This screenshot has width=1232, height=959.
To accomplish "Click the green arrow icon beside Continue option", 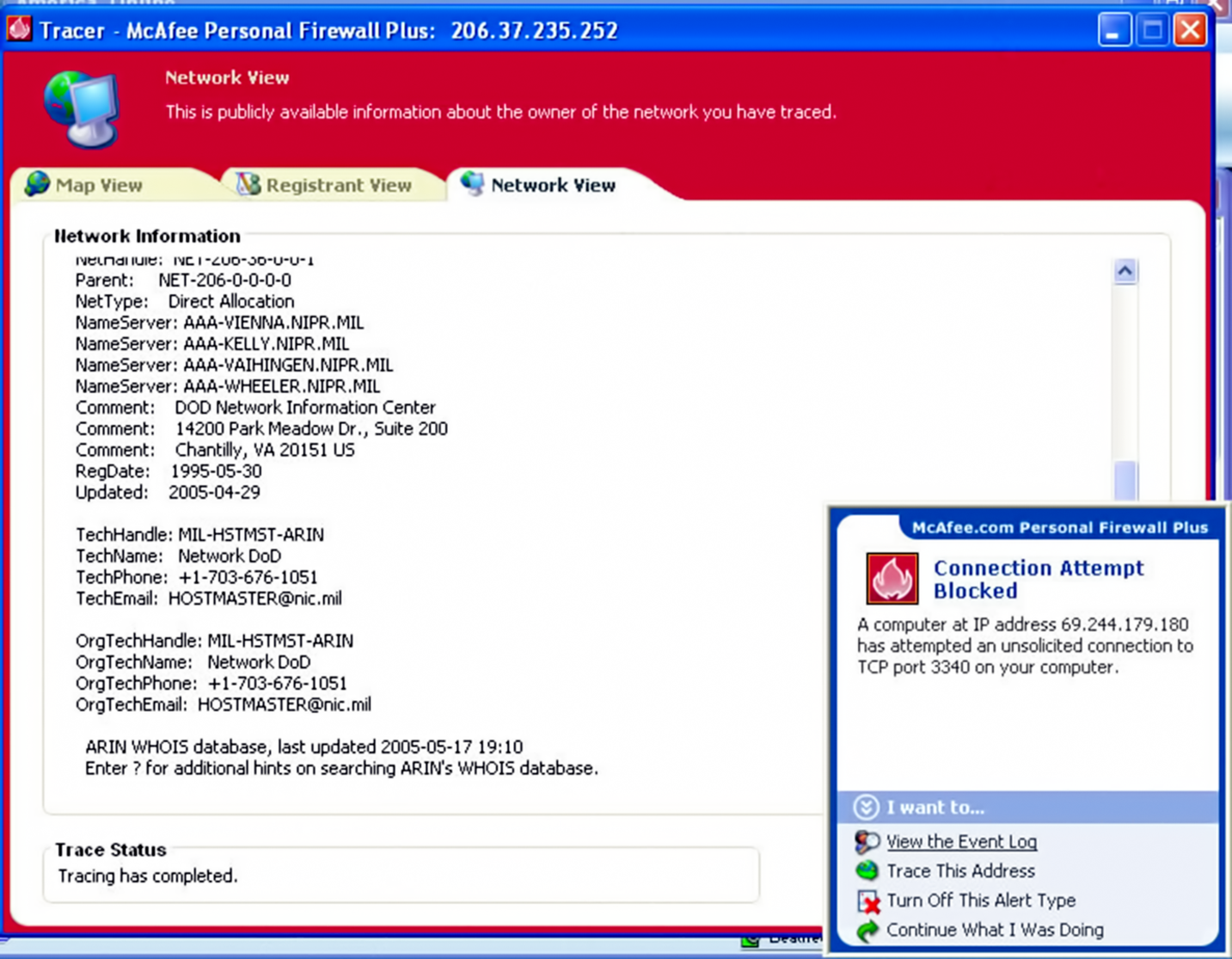I will (x=867, y=931).
